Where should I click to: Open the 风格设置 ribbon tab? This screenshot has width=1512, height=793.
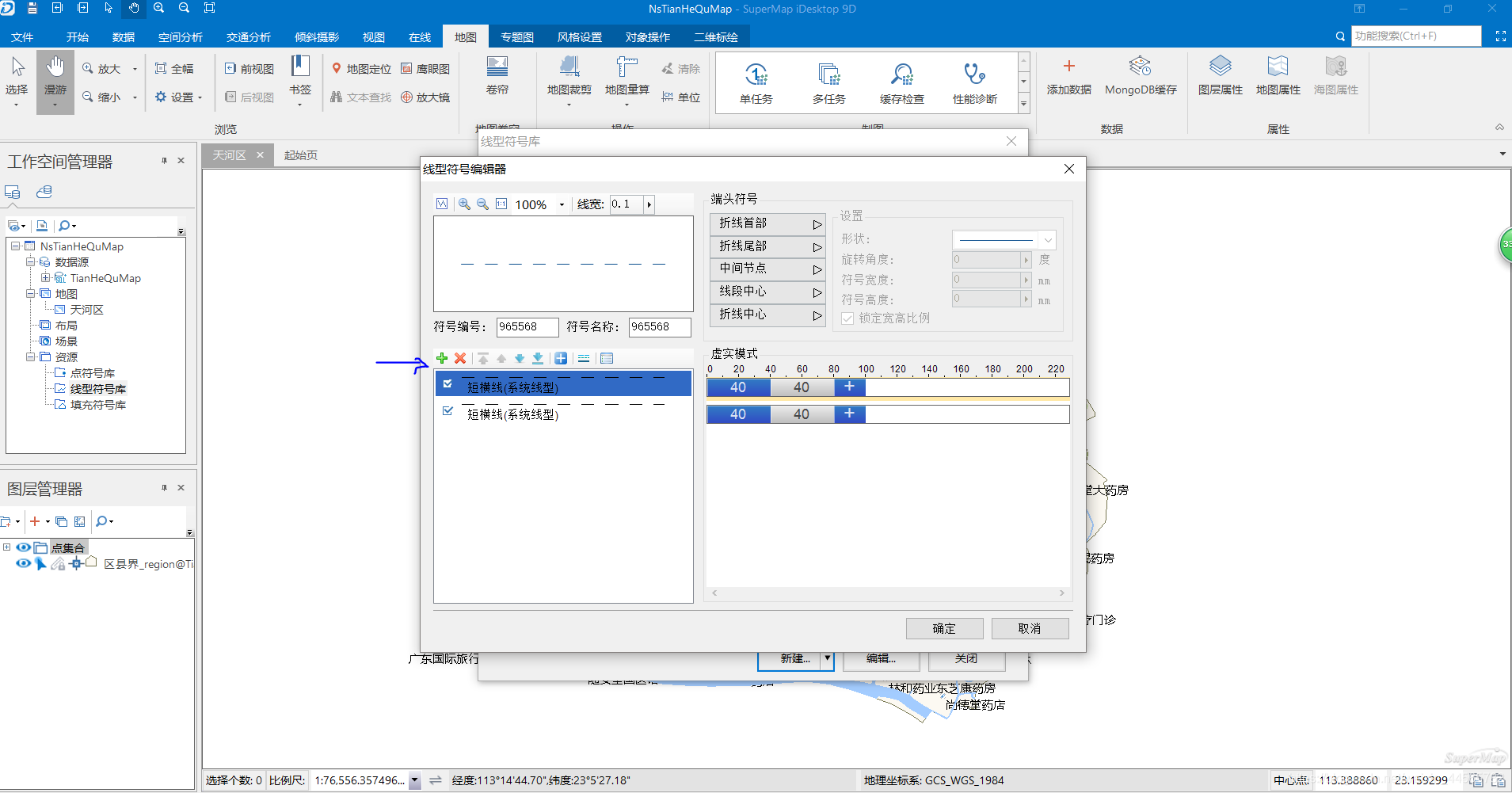click(580, 37)
